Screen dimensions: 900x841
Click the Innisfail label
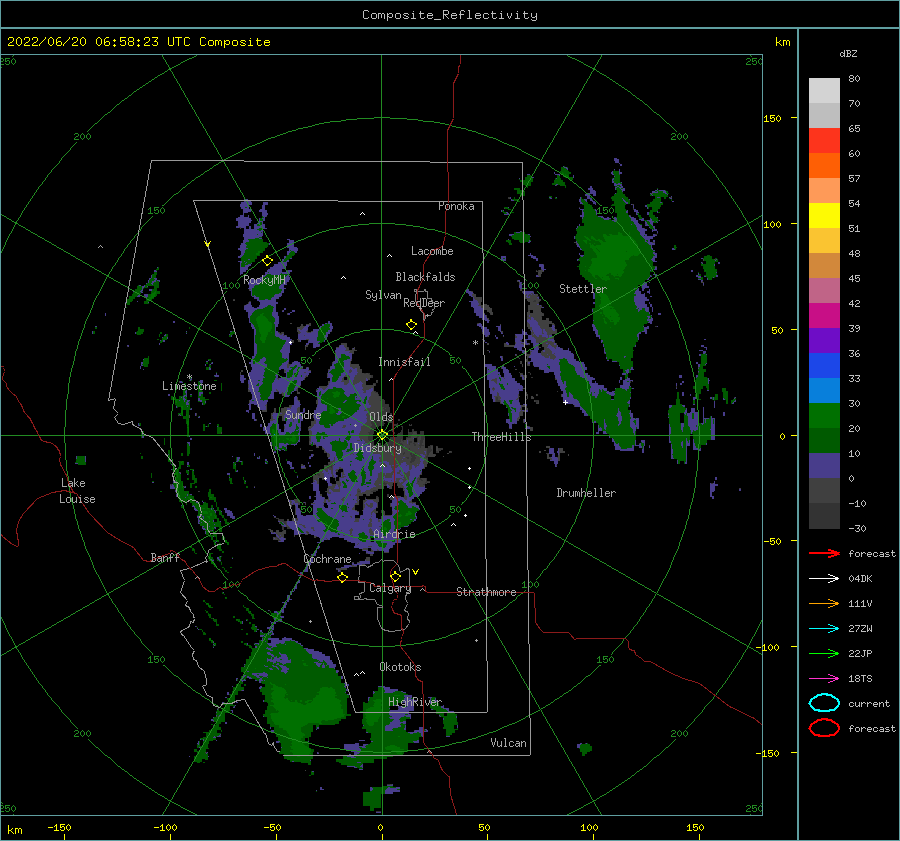[404, 362]
